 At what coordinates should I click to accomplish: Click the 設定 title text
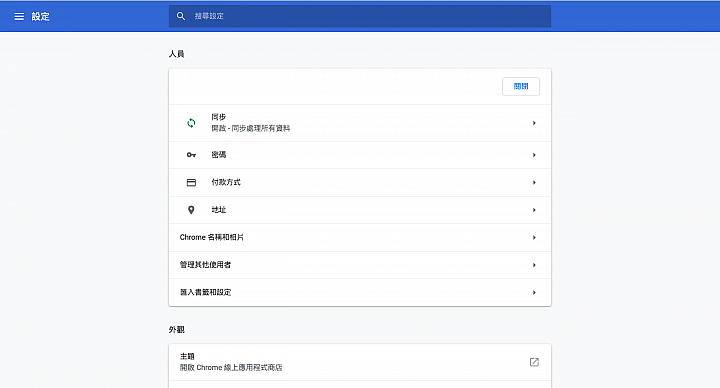(x=40, y=17)
